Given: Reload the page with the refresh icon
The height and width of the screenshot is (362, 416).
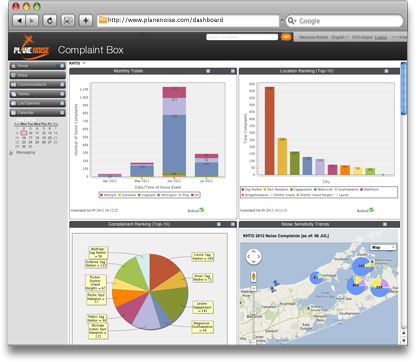Looking at the screenshot, I should 50,21.
